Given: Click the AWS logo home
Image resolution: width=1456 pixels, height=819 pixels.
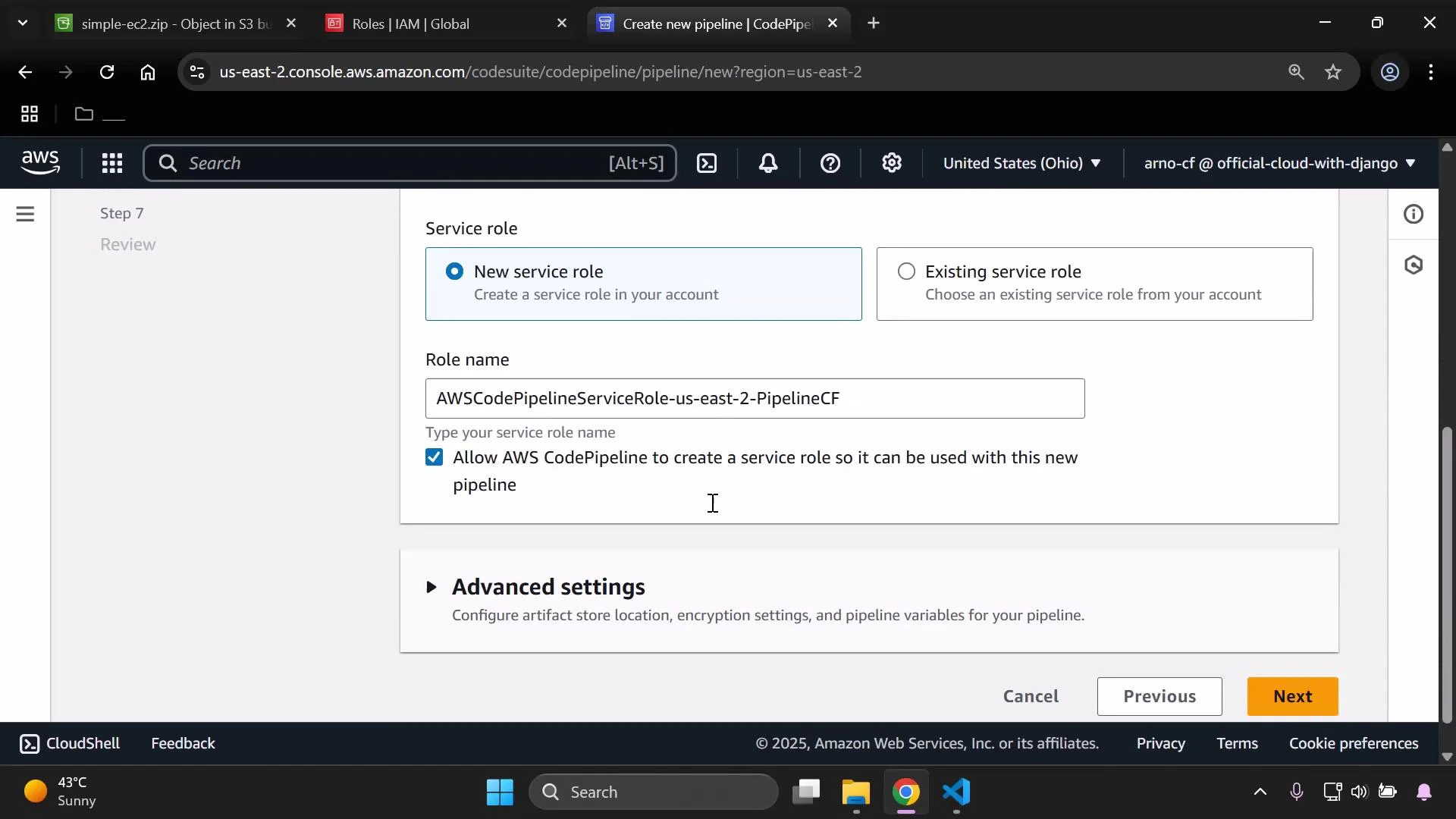Looking at the screenshot, I should [40, 162].
